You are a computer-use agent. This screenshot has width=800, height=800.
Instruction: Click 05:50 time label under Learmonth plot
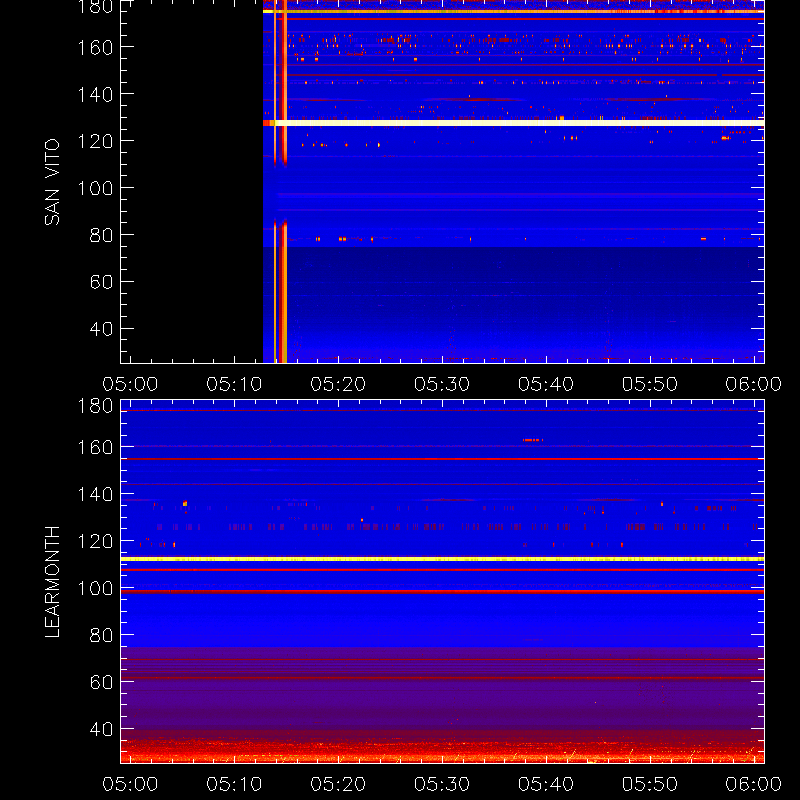point(650,784)
